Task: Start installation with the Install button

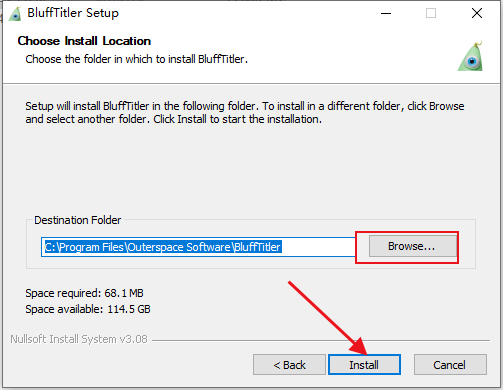Action: coord(364,365)
